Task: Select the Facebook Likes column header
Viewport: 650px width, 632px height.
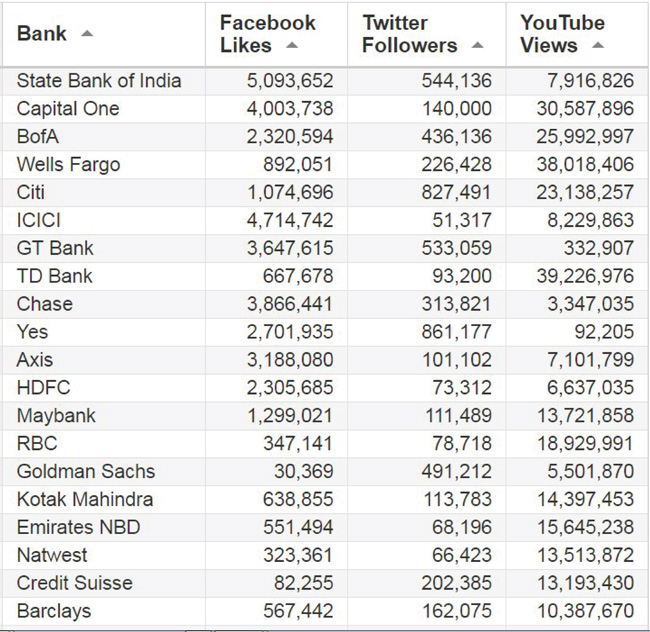Action: click(x=276, y=35)
